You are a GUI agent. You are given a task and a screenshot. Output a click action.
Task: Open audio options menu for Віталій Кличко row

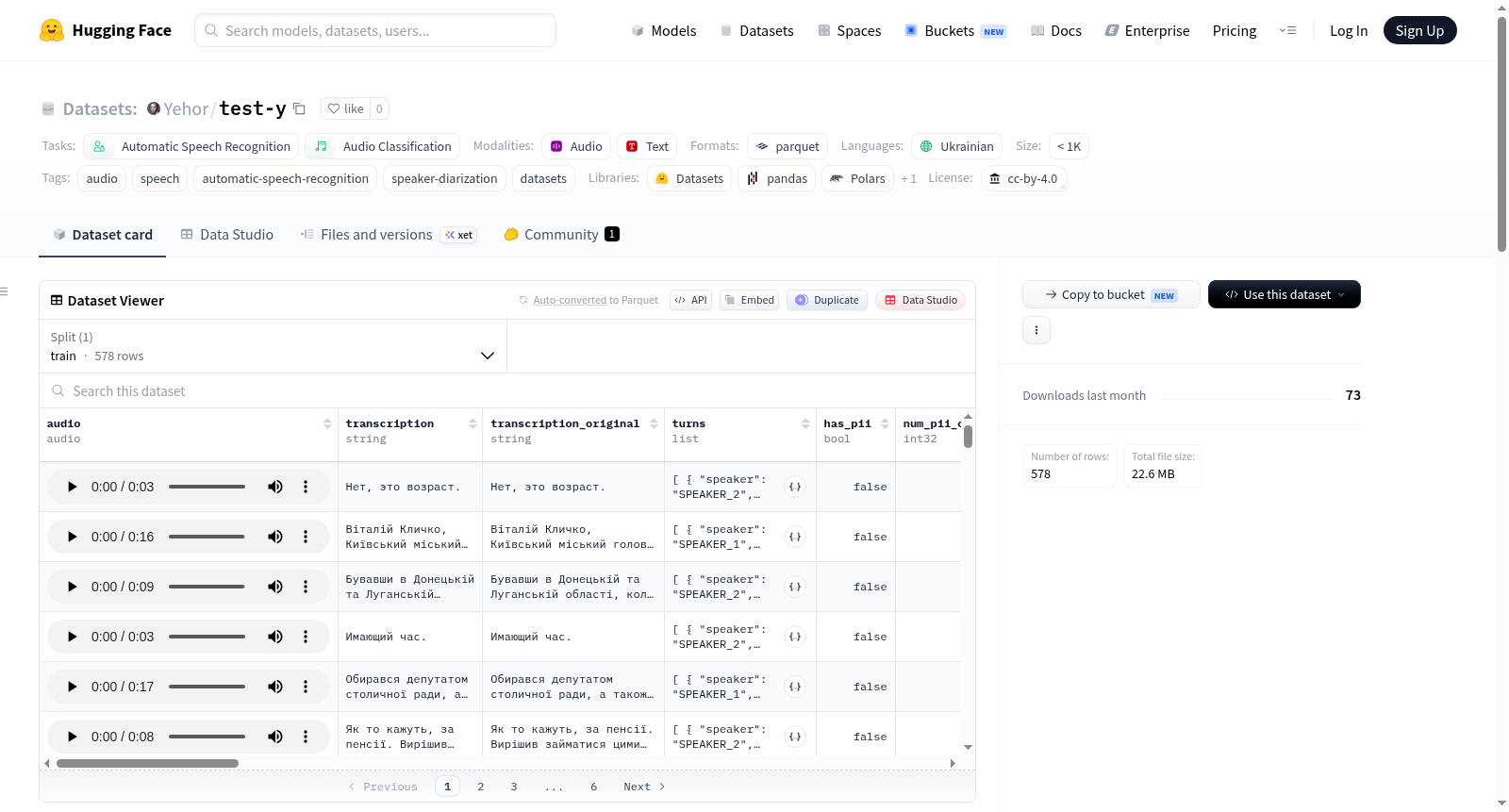point(306,537)
